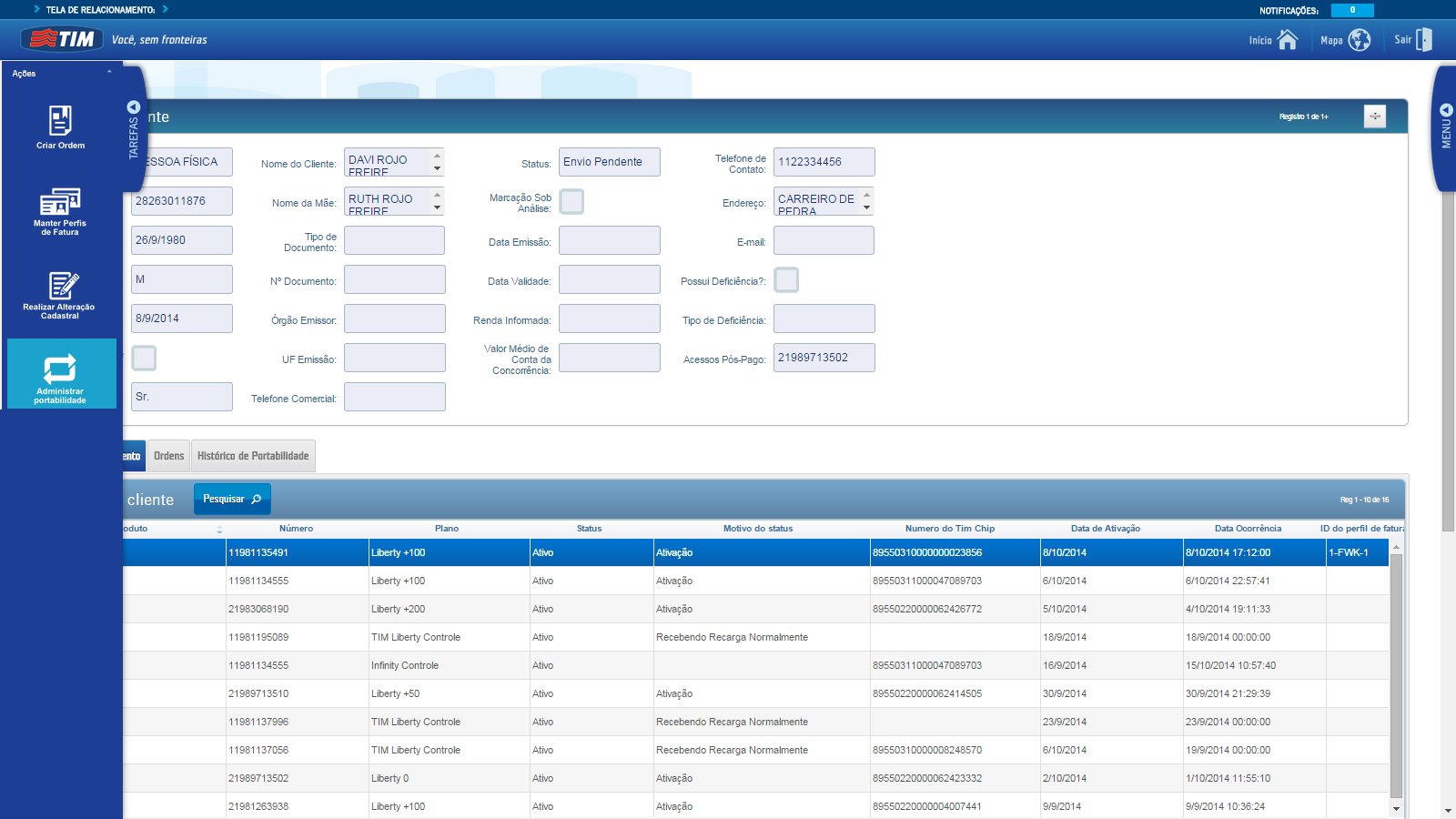This screenshot has width=1456, height=819.
Task: Select row with number 11981137996
Action: coord(756,722)
